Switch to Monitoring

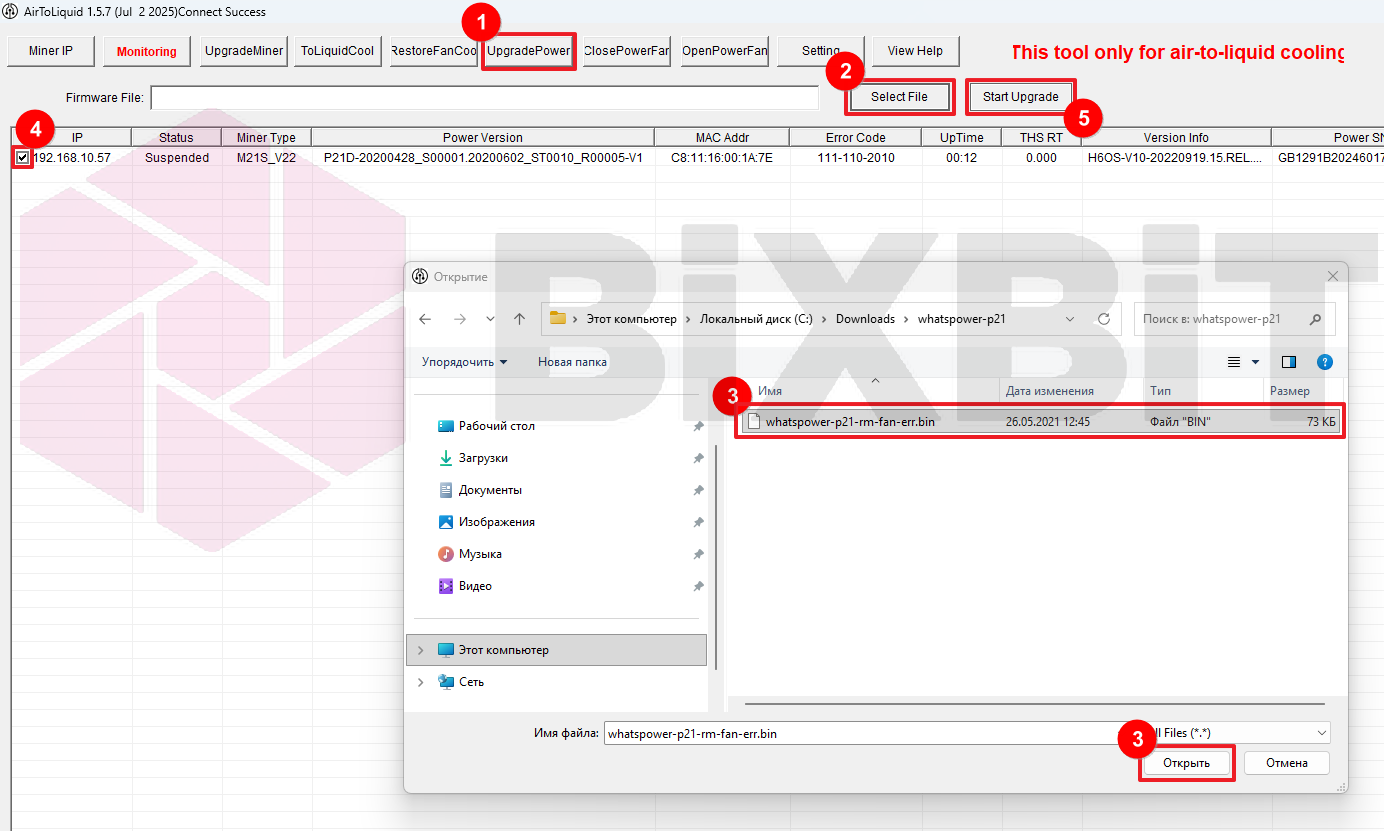point(146,51)
